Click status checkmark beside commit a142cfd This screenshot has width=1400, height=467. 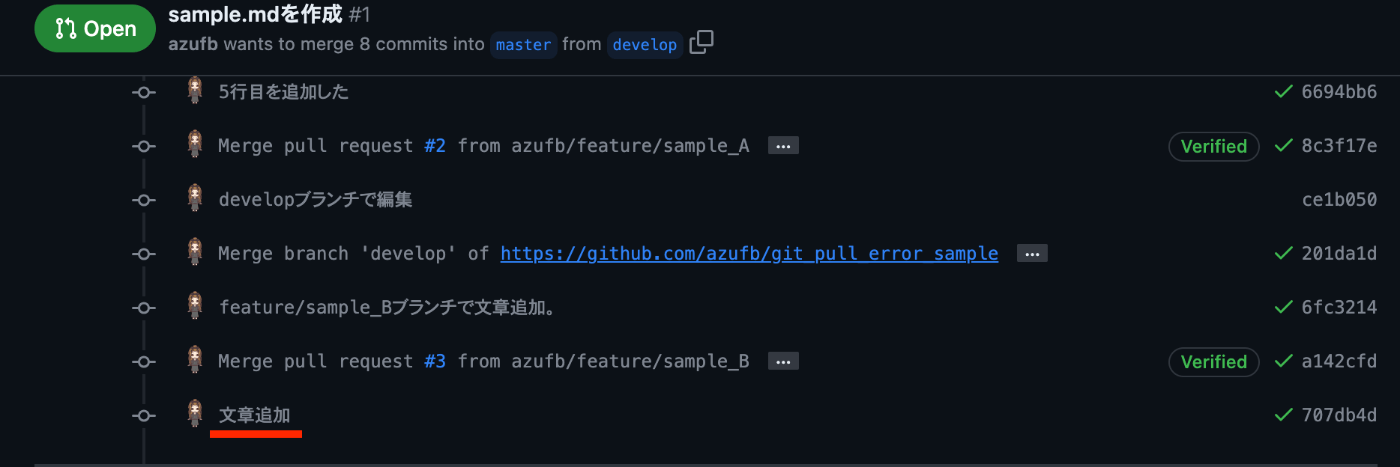[x=1284, y=361]
